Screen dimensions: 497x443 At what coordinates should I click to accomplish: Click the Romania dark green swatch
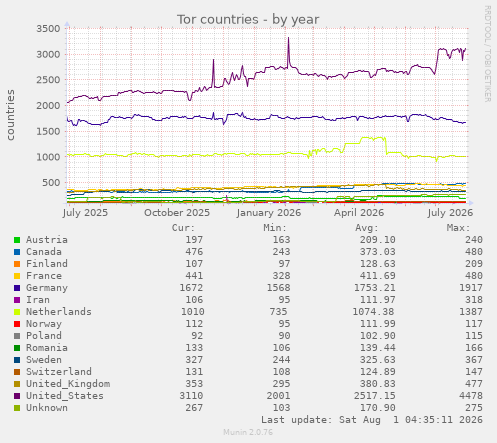[x=17, y=348]
